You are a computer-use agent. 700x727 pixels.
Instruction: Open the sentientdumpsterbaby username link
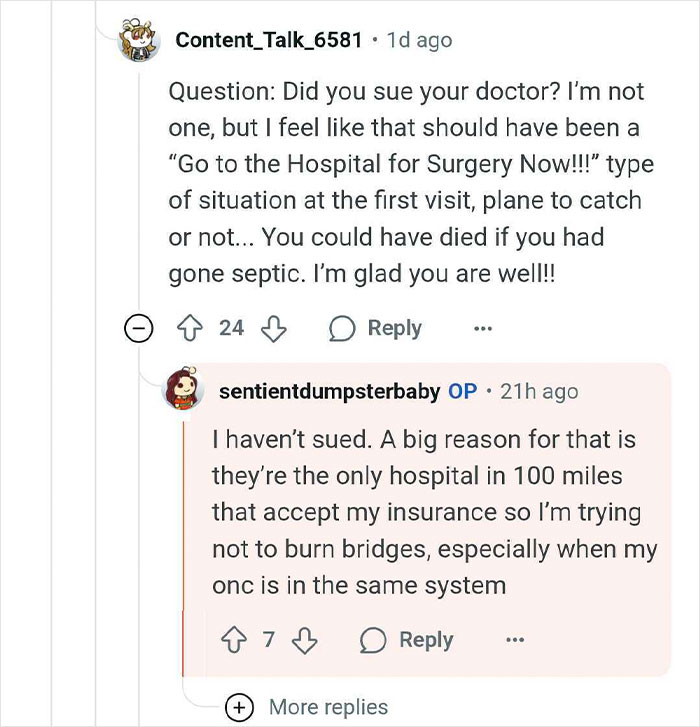tap(329, 391)
